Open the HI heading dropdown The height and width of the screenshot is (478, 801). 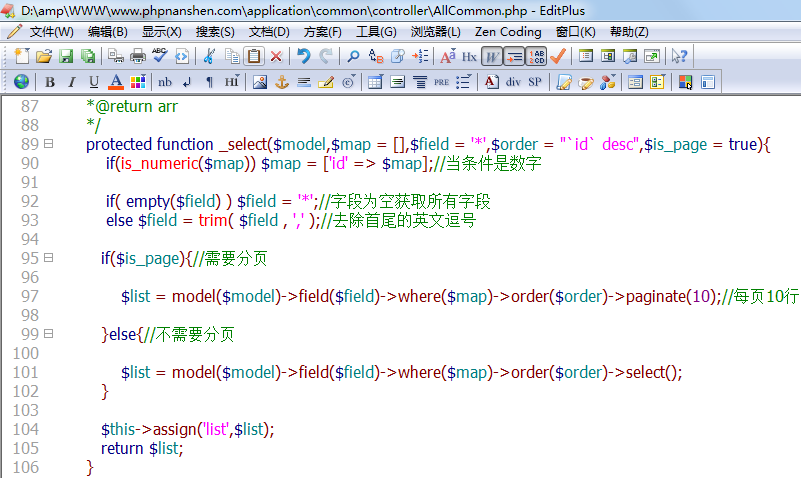point(231,82)
